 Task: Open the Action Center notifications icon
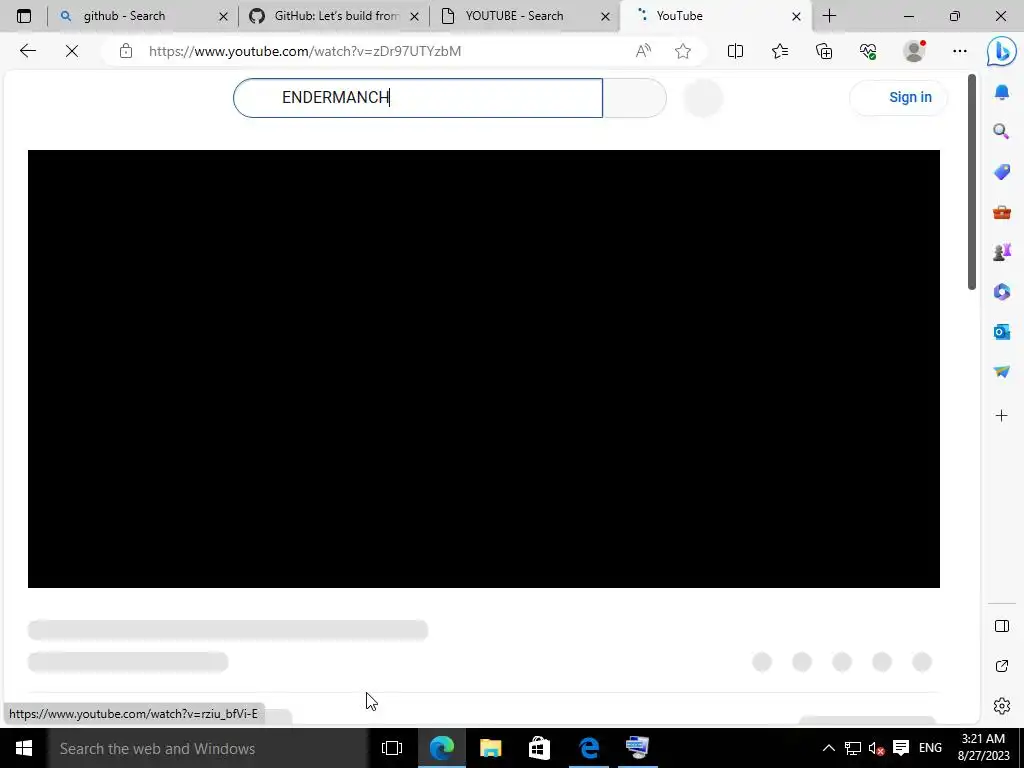pos(901,748)
